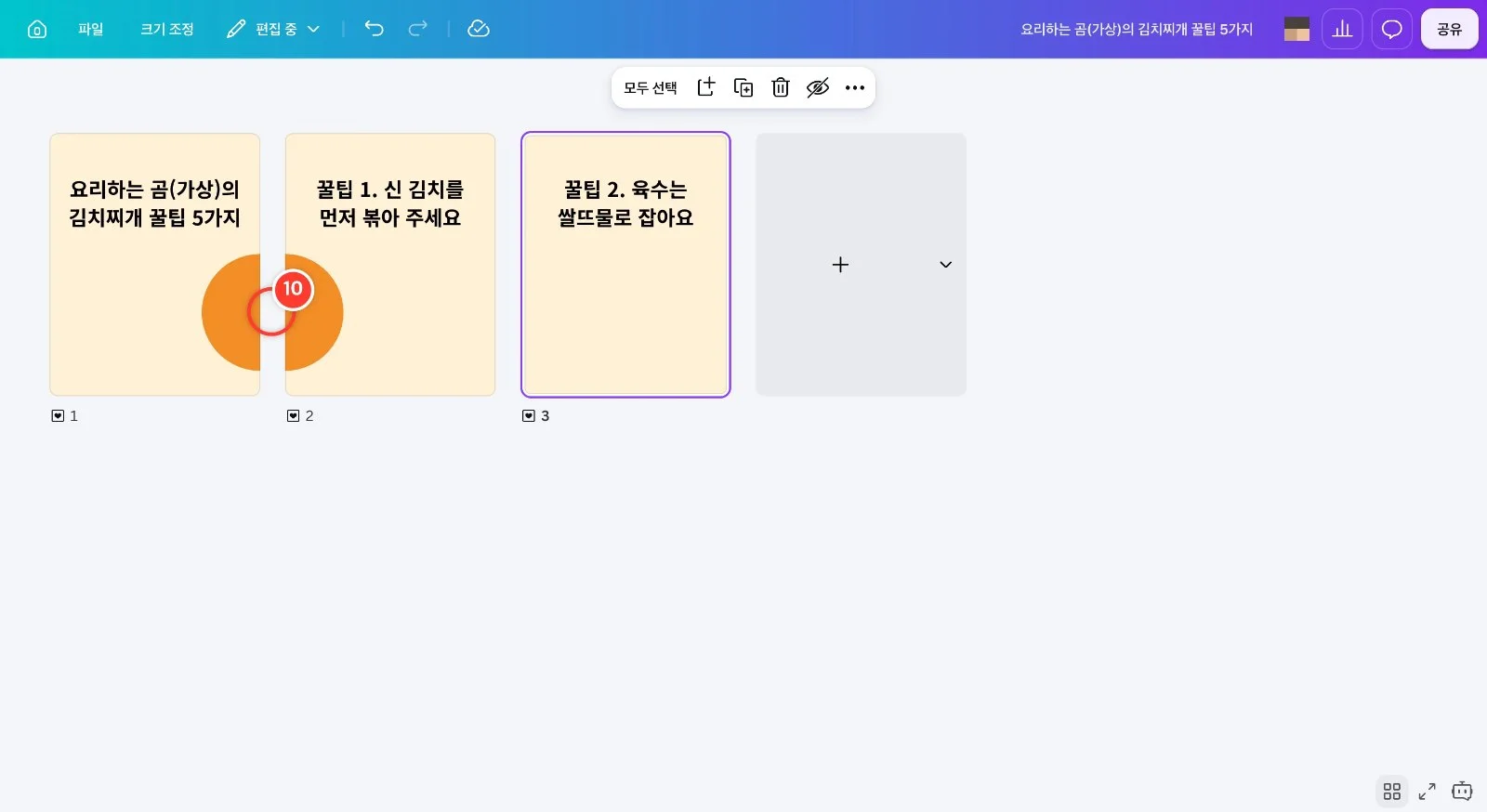Screen dimensions: 1487x812
Task: Expand the 편집 중 mode dropdown
Action: coord(273,29)
